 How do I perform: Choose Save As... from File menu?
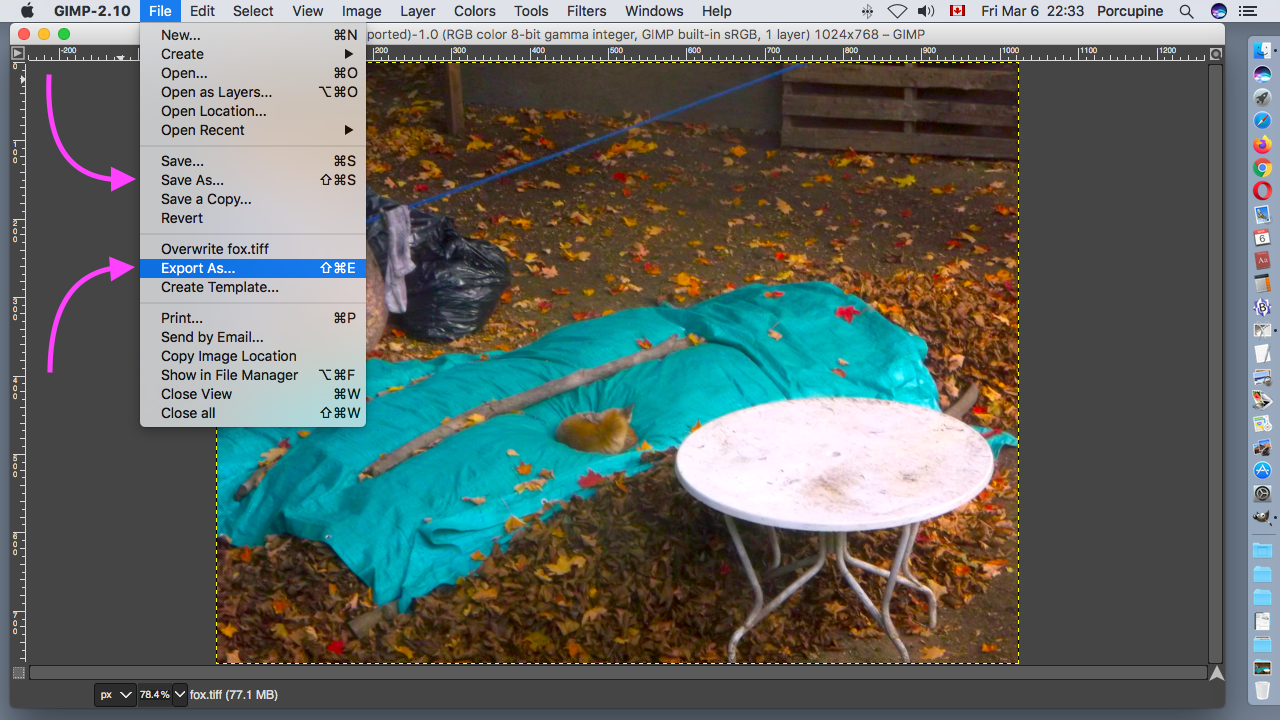click(253, 180)
